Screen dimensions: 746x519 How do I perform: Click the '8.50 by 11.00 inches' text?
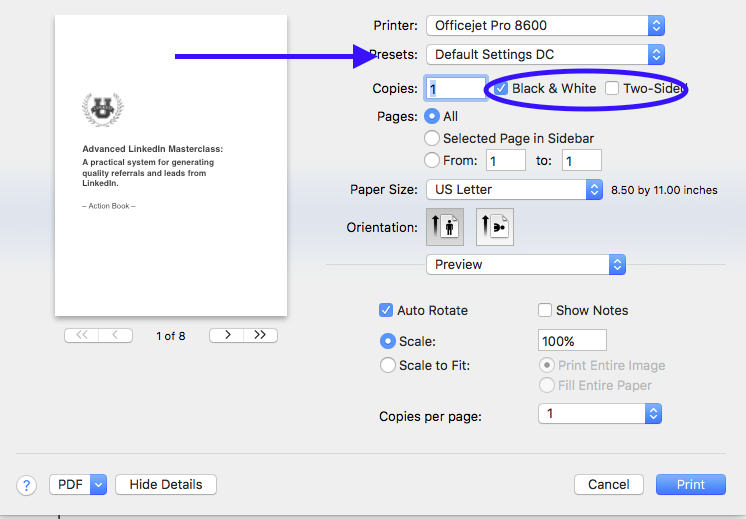pos(664,190)
